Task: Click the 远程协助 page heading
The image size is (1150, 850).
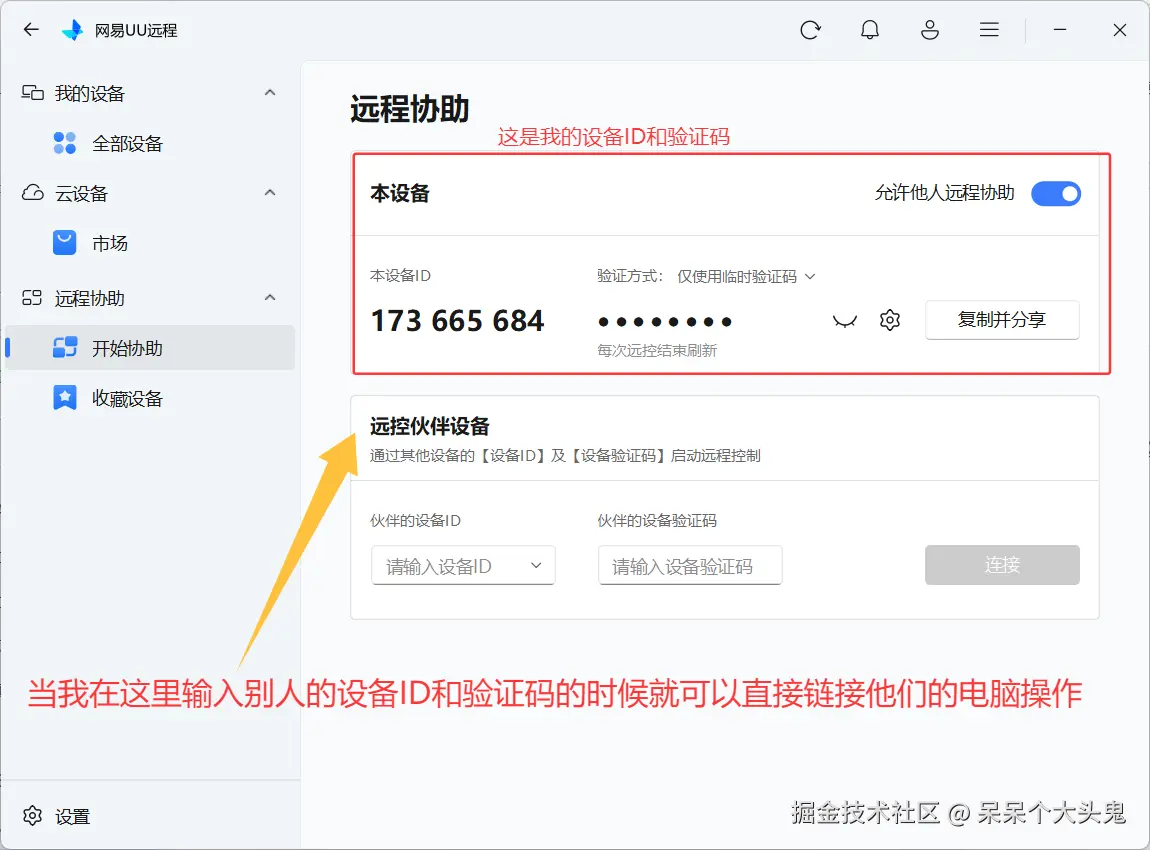Action: (x=409, y=109)
